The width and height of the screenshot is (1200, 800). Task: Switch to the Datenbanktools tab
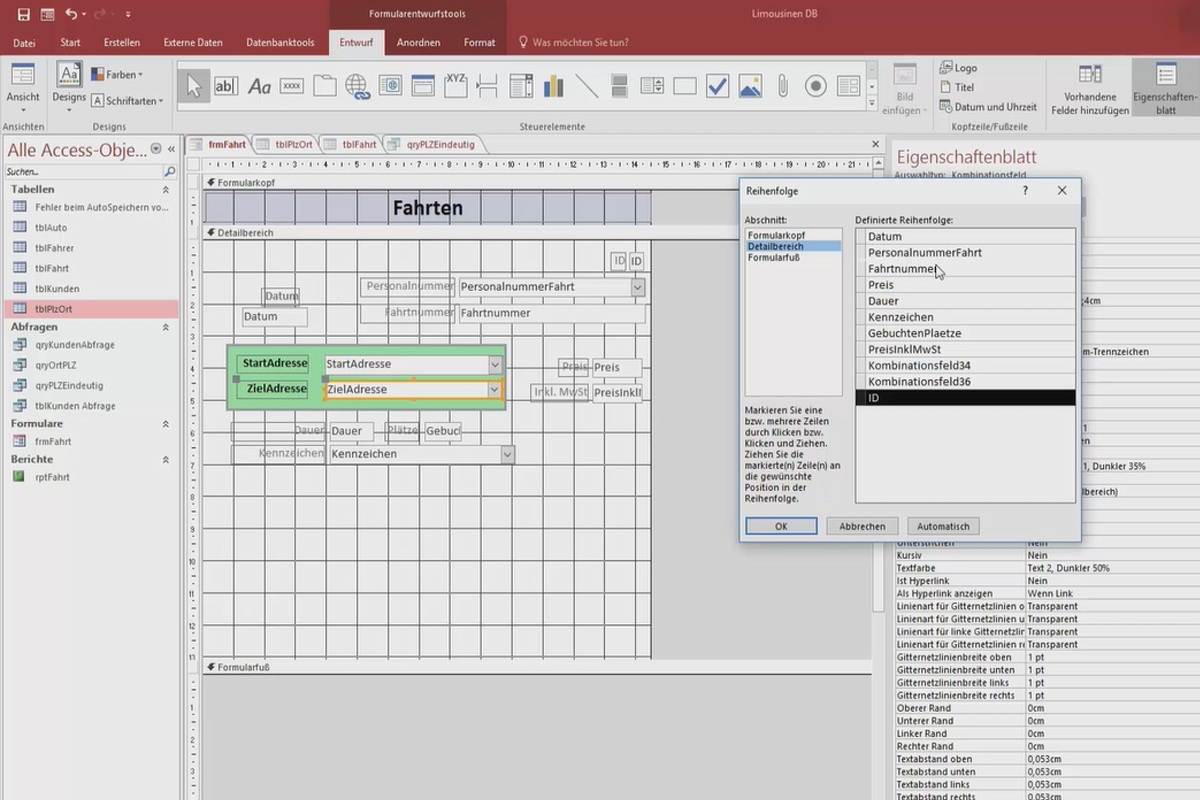[x=280, y=42]
